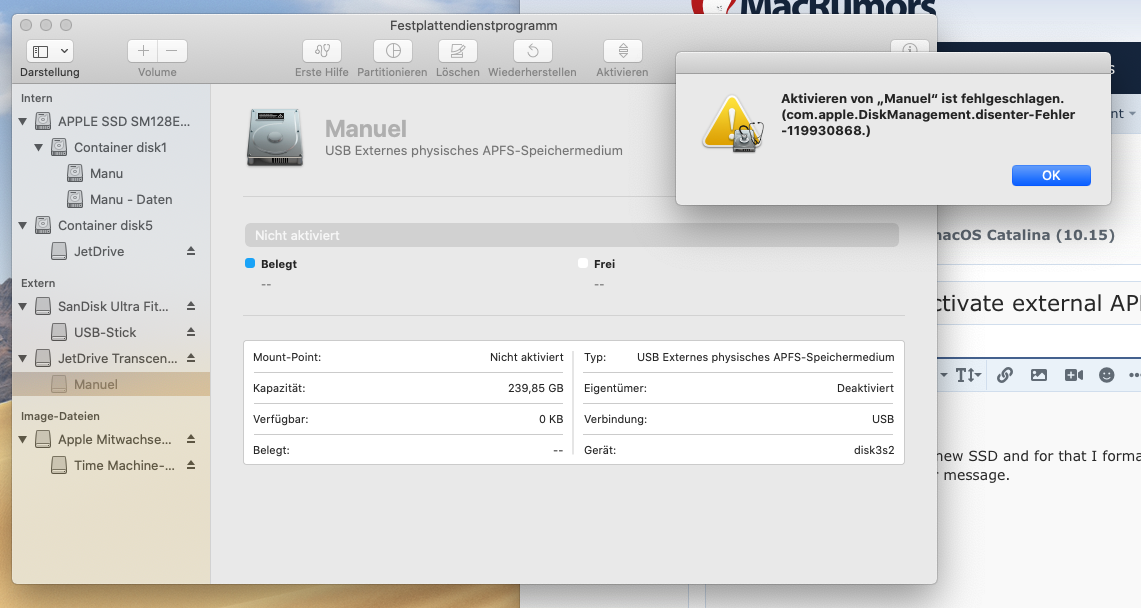Screen dimensions: 1141x608
Task: Click the Wiederherstellen restore icon
Action: pos(533,51)
